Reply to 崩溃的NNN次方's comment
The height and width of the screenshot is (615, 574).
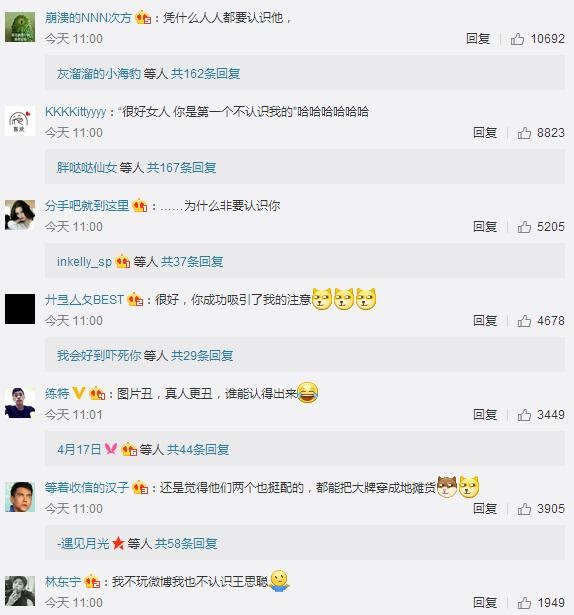point(478,39)
